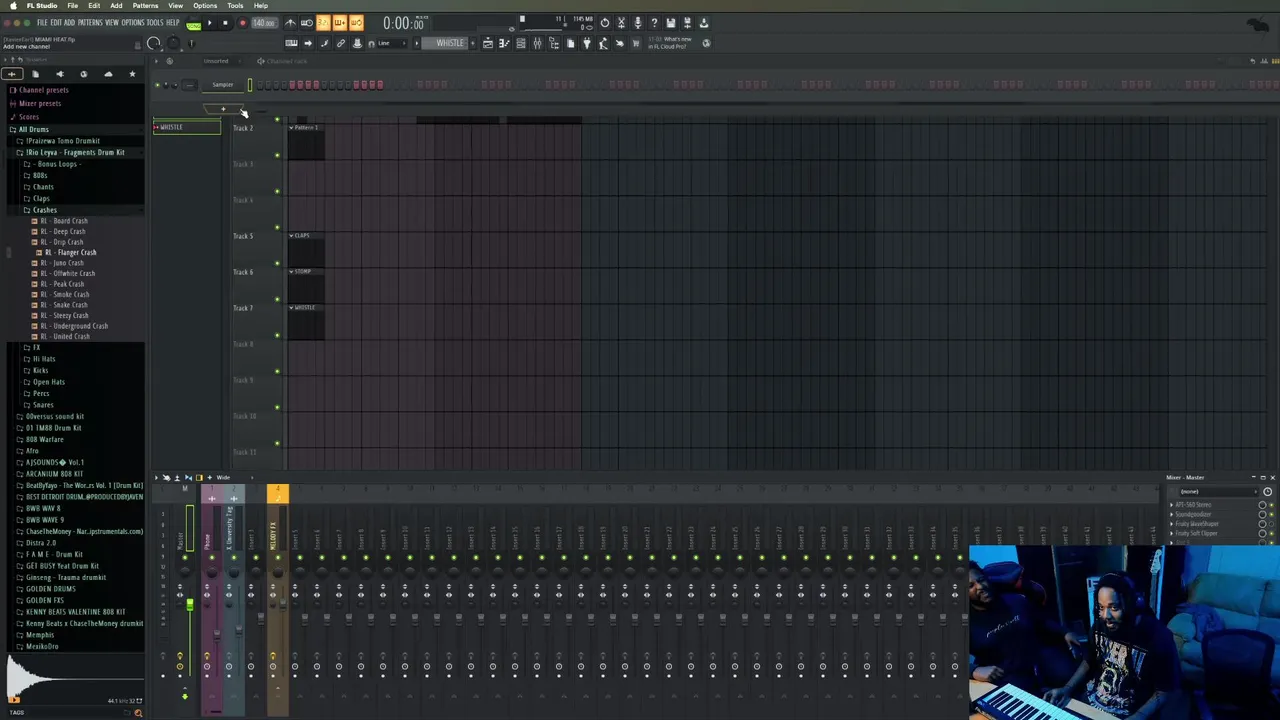Click the browser cloud tab icon
Image resolution: width=1280 pixels, height=720 pixels.
point(108,74)
